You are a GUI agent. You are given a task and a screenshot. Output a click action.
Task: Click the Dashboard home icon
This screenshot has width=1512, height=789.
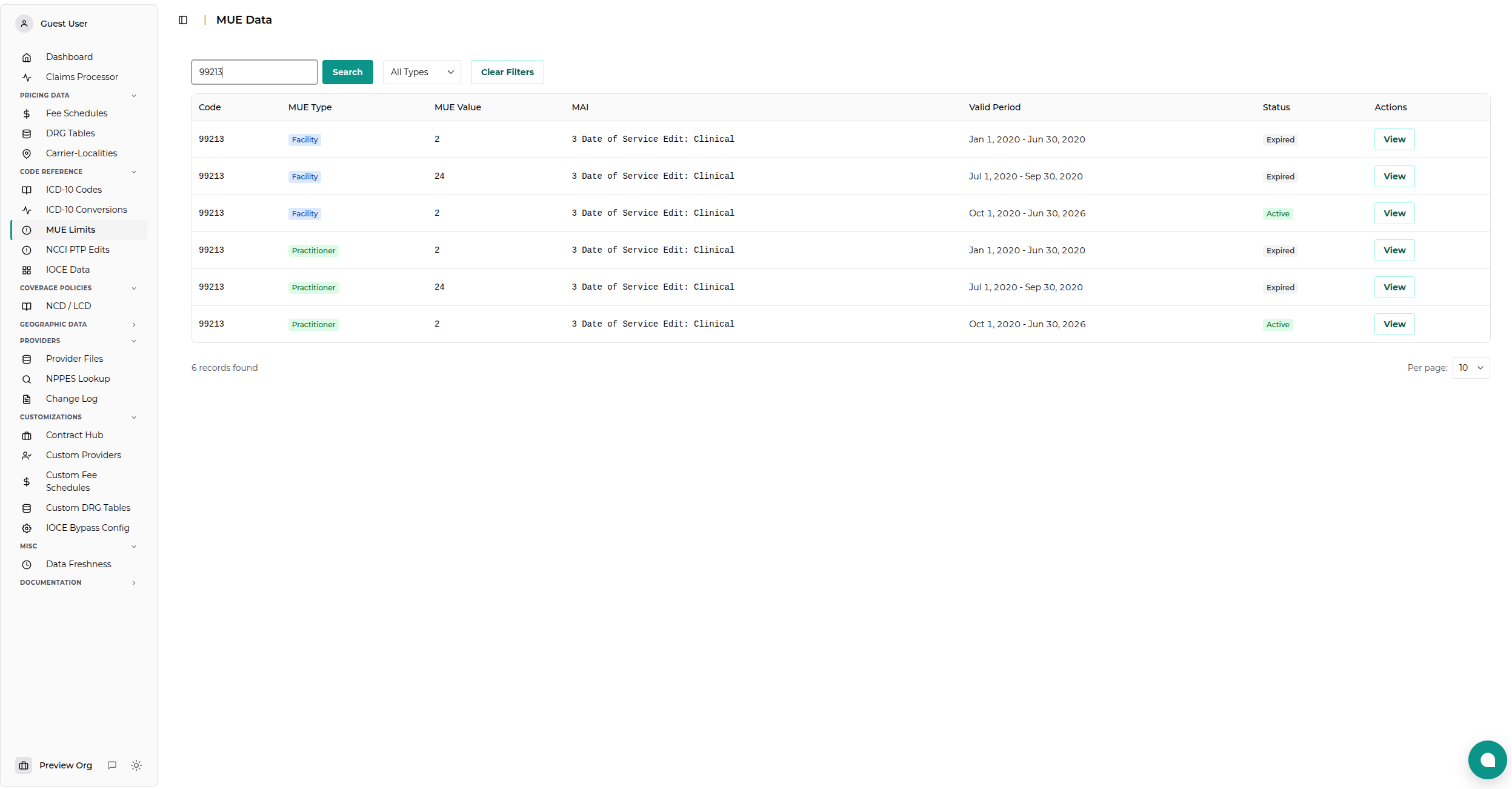(x=27, y=58)
